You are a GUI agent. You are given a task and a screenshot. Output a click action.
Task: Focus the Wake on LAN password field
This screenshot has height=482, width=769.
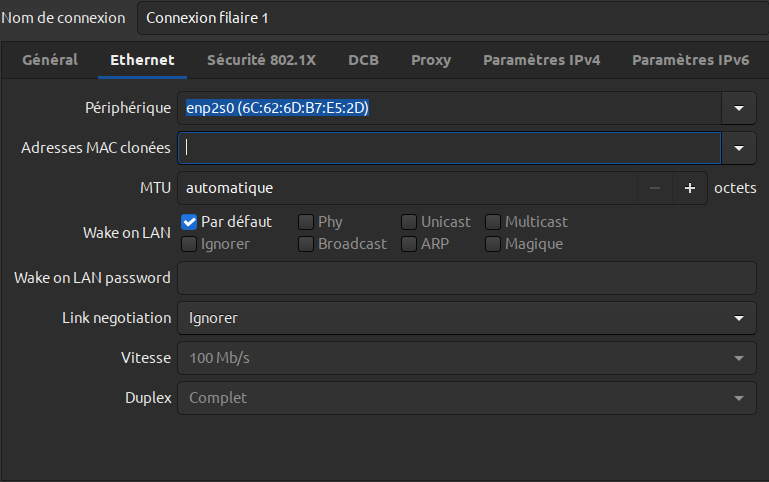point(466,278)
